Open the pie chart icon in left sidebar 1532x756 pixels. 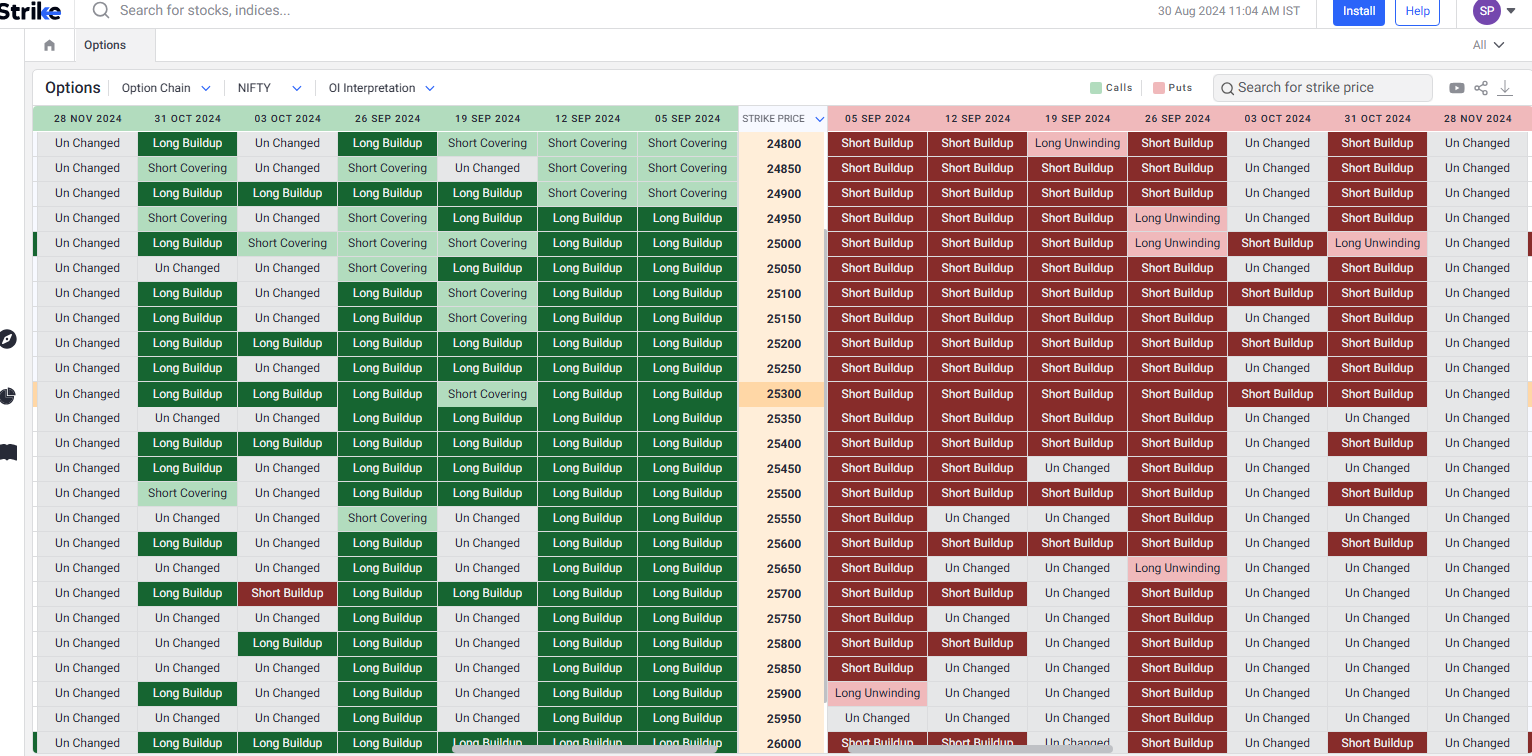click(8, 396)
